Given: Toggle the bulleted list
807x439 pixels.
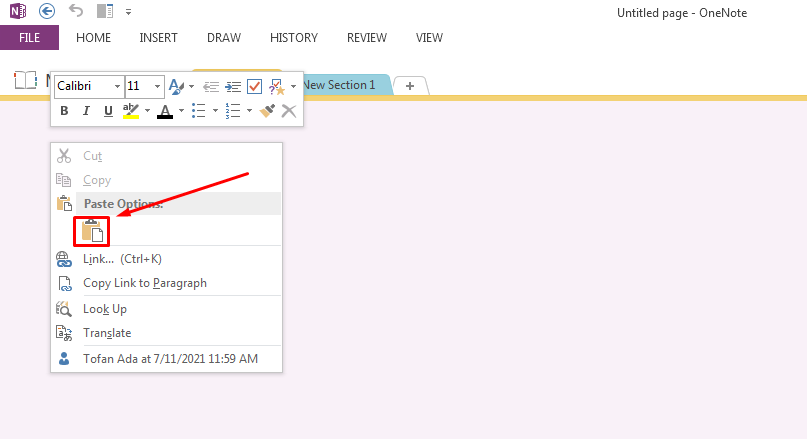Looking at the screenshot, I should pyautogui.click(x=199, y=111).
